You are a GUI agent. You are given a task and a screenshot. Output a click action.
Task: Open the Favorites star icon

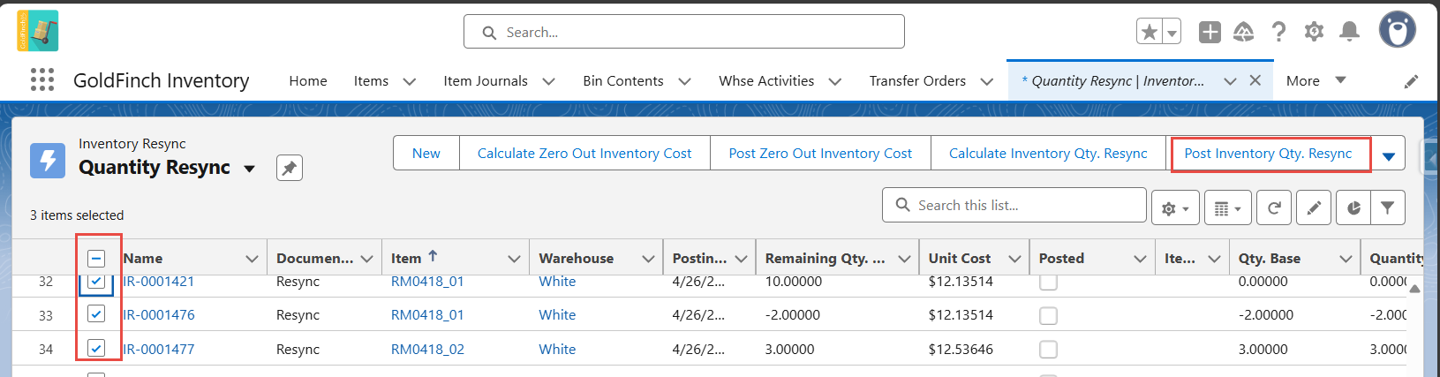pos(1149,32)
